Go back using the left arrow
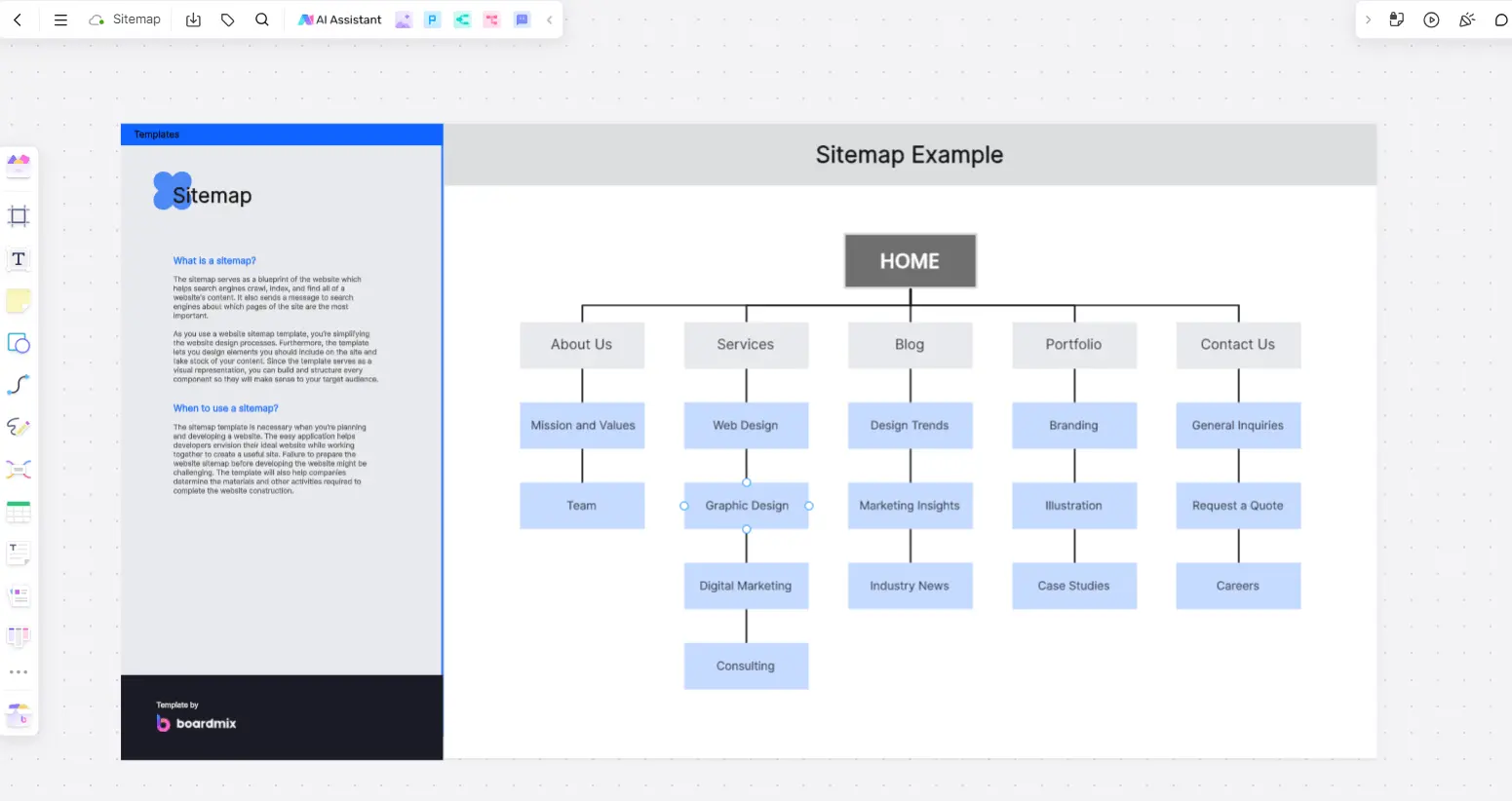The width and height of the screenshot is (1512, 801). click(18, 19)
